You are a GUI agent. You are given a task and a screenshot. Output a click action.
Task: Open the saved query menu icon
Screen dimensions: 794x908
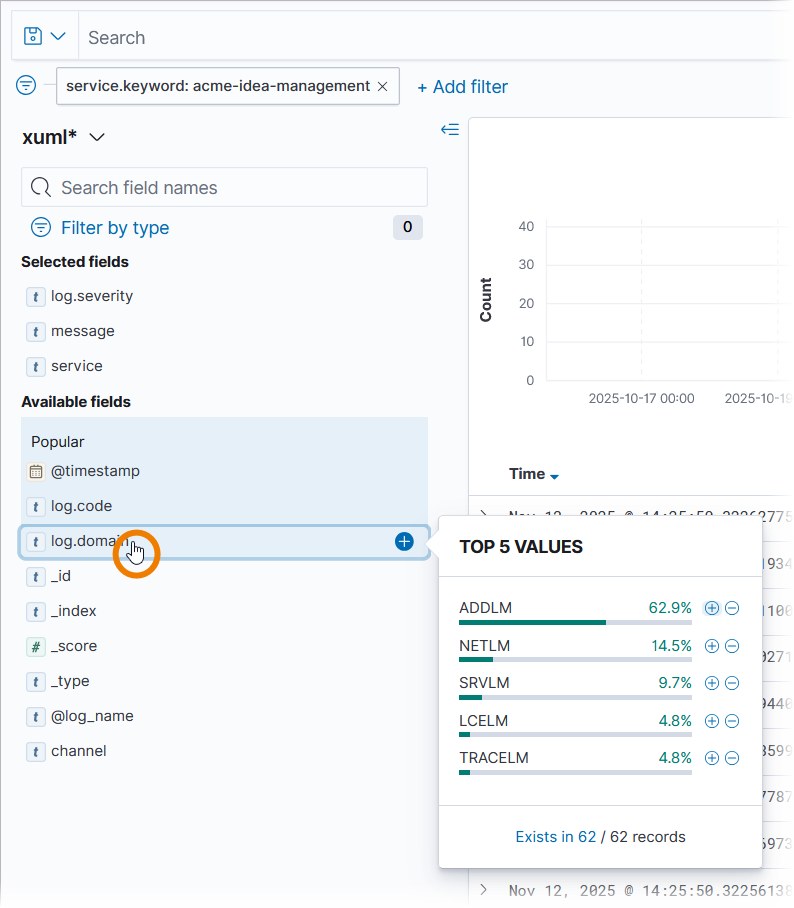coord(44,37)
